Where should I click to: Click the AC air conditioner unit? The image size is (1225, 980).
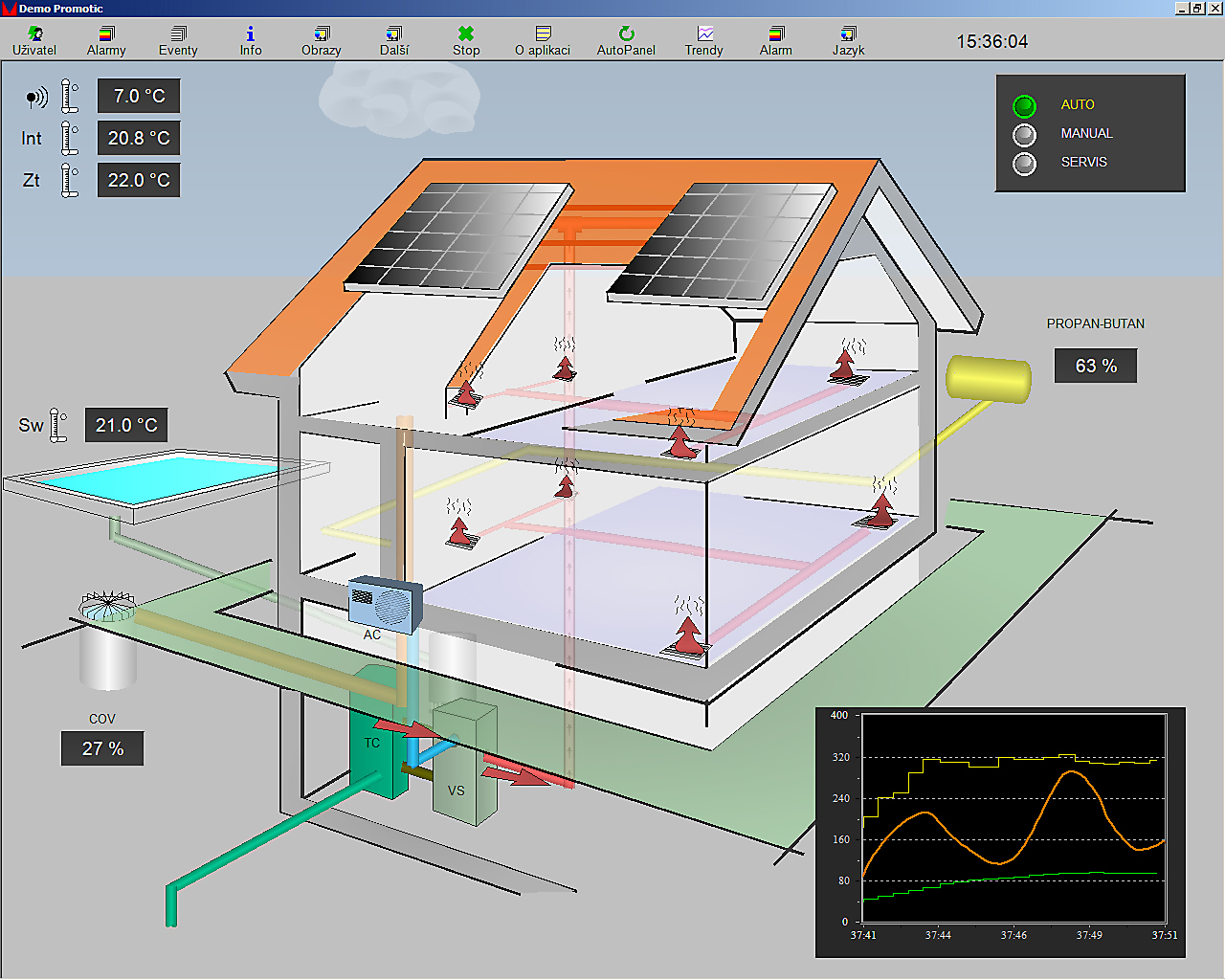(385, 604)
